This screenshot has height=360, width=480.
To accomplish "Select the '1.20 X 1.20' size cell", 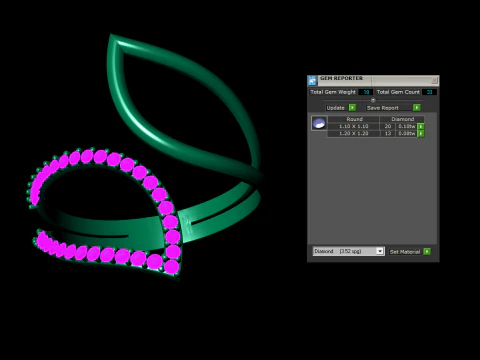I will click(x=354, y=133).
